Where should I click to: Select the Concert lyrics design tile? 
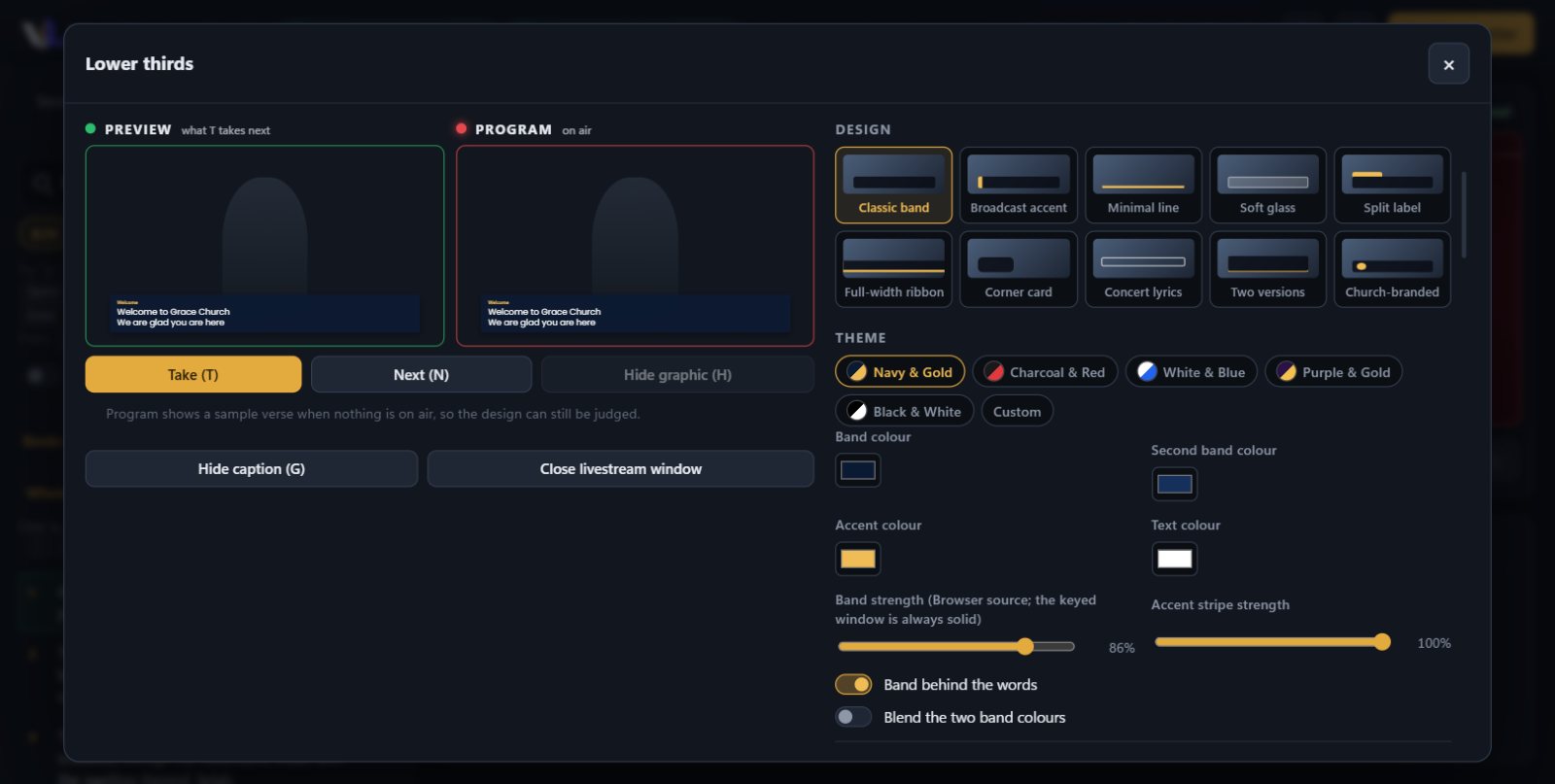click(x=1143, y=269)
